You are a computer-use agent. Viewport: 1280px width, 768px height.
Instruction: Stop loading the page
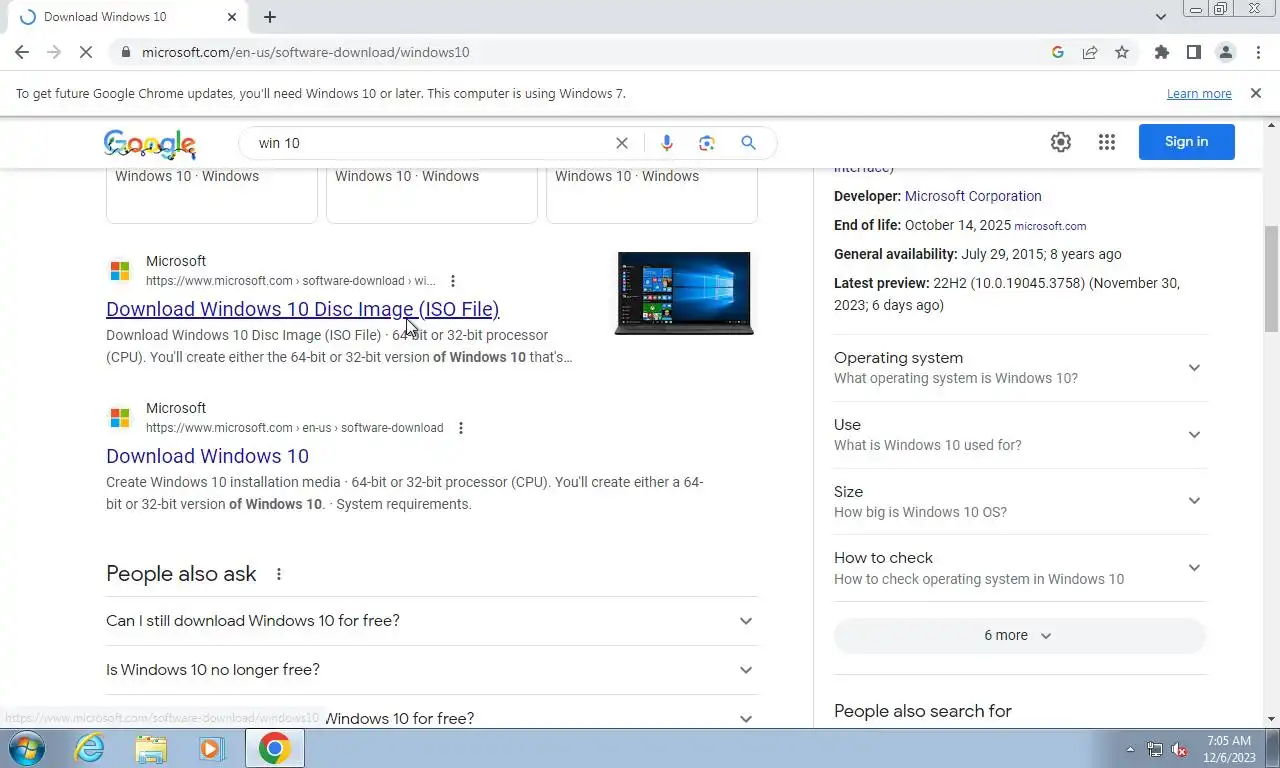click(x=86, y=52)
